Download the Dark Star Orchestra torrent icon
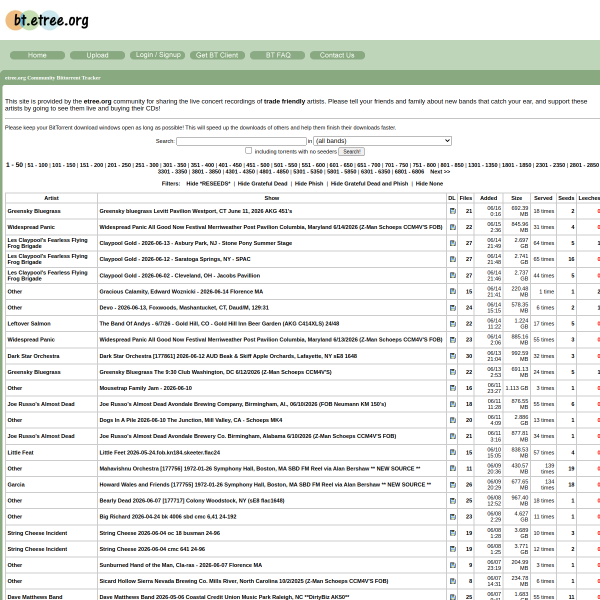This screenshot has width=600, height=600. 453,356
